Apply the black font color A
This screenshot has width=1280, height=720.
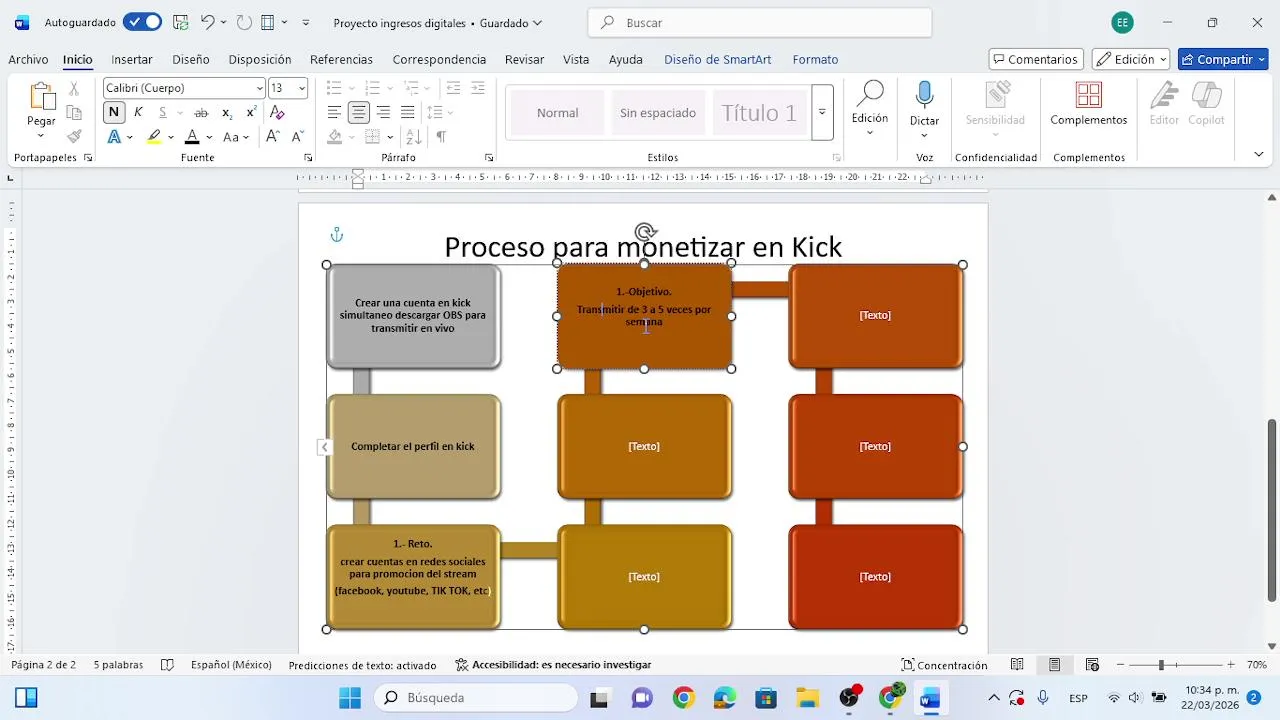[x=194, y=137]
